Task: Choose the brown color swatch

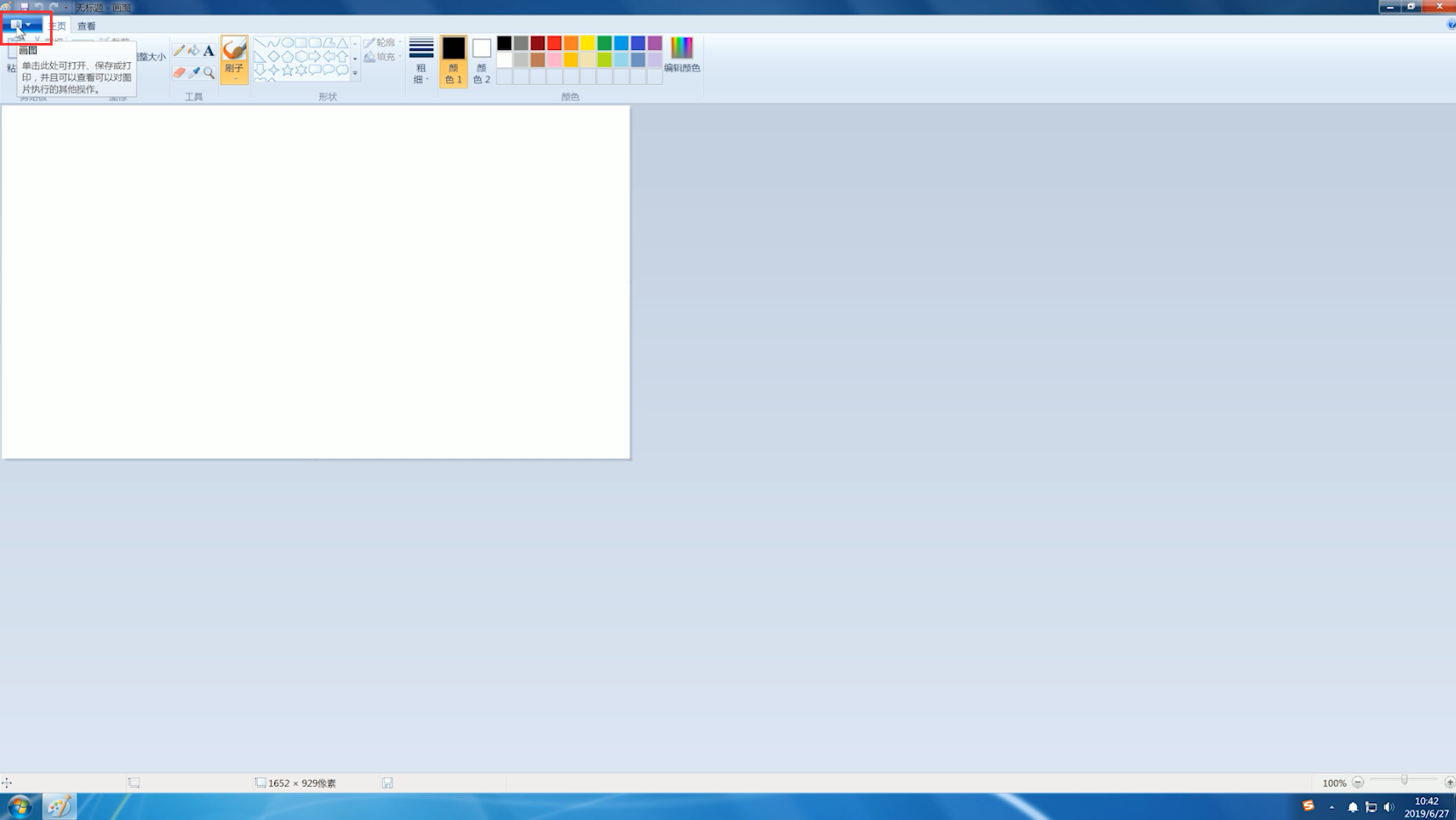Action: [538, 60]
